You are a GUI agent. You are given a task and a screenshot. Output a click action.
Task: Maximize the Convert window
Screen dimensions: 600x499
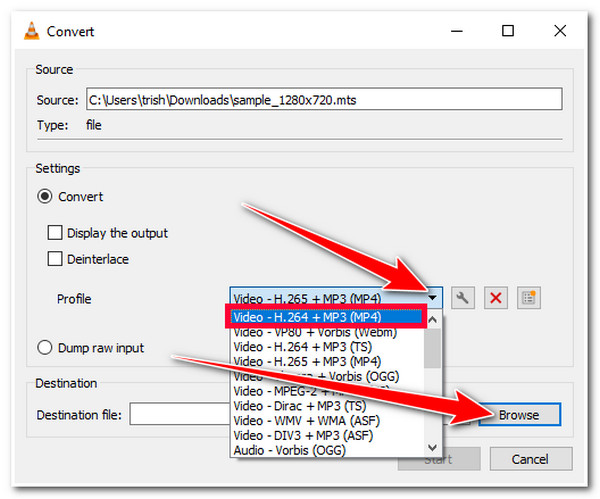pos(508,31)
